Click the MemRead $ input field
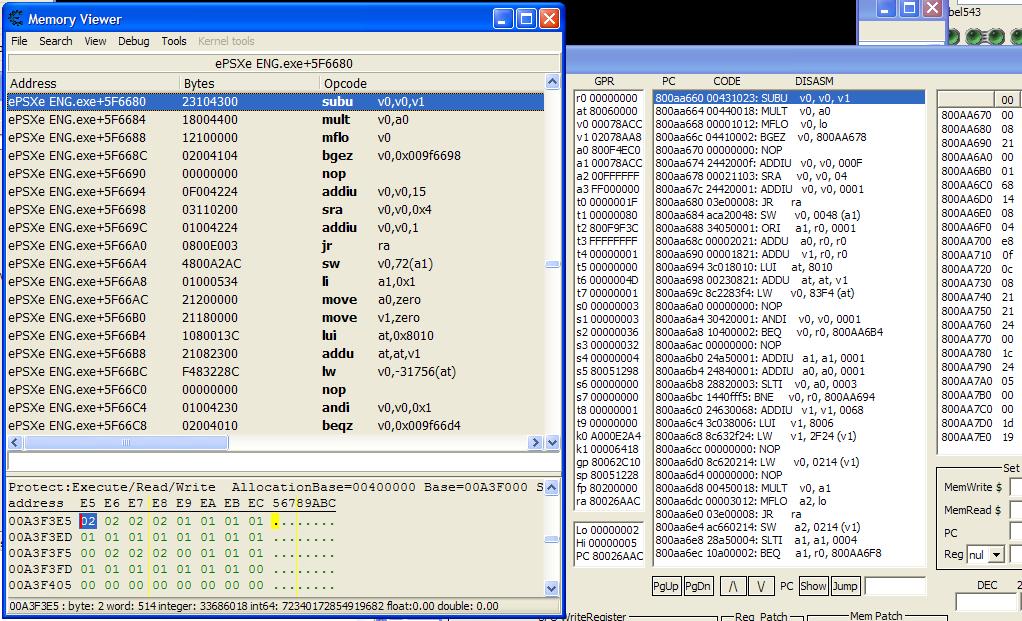The height and width of the screenshot is (621, 1022). point(1015,510)
